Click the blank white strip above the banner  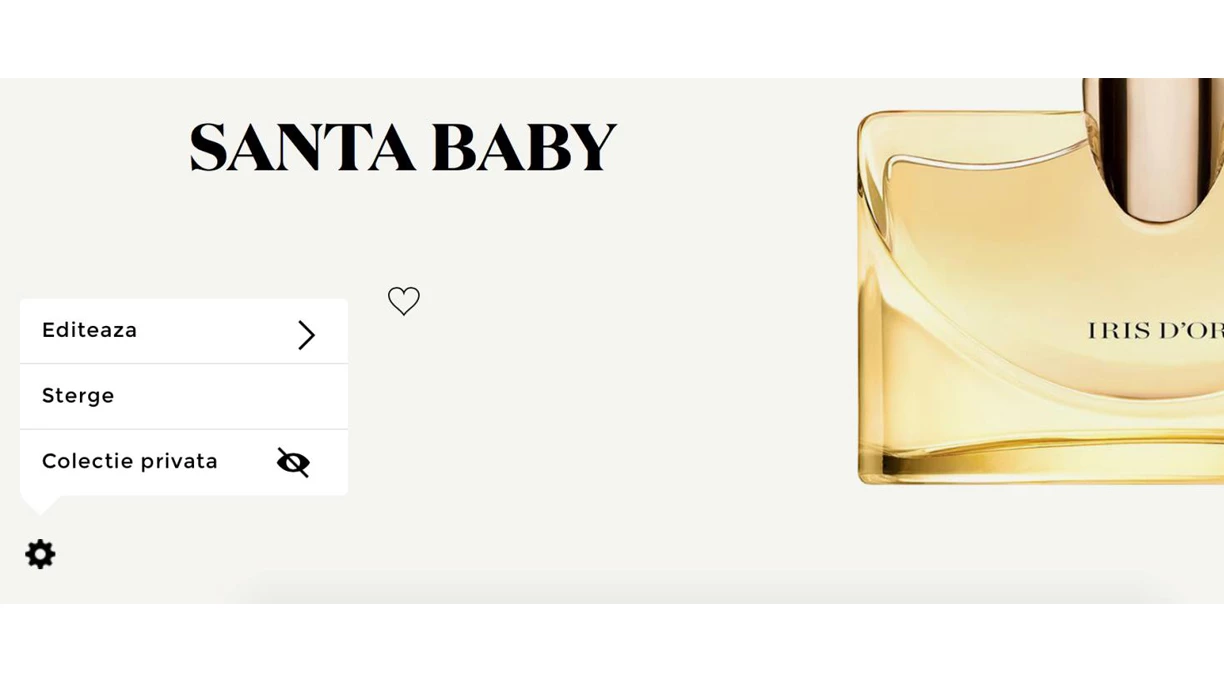(612, 39)
